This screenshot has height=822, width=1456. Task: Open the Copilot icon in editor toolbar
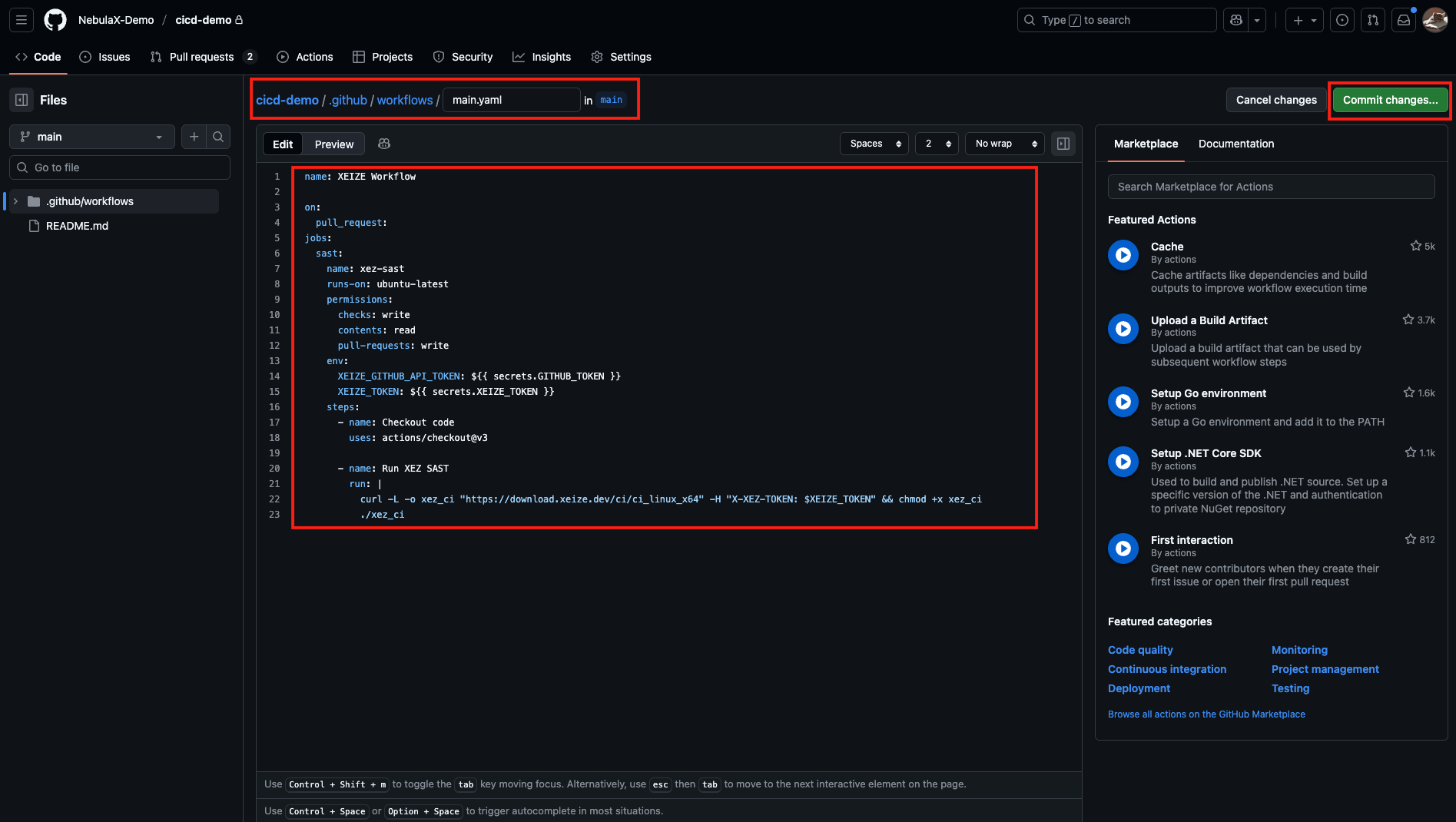(384, 144)
